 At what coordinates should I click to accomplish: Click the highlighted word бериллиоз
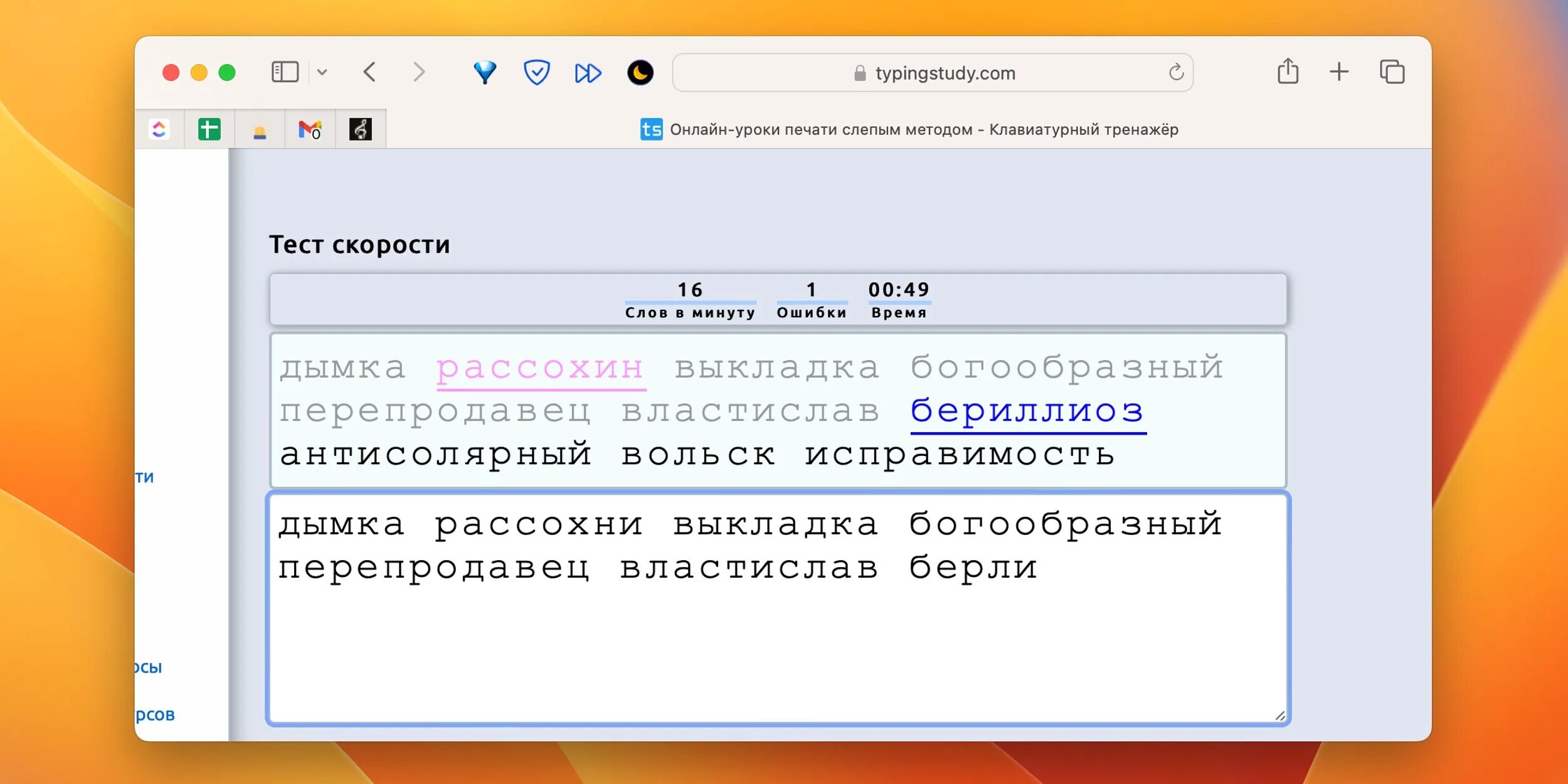(1027, 411)
